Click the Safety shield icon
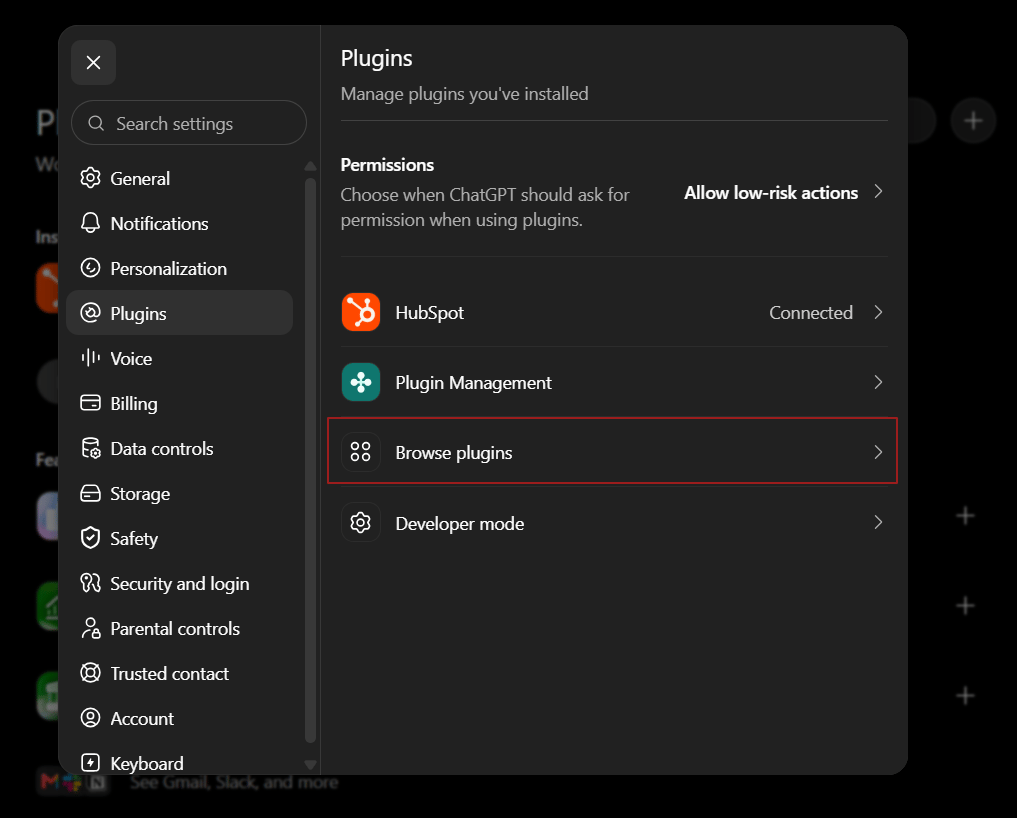The image size is (1017, 818). 90,538
